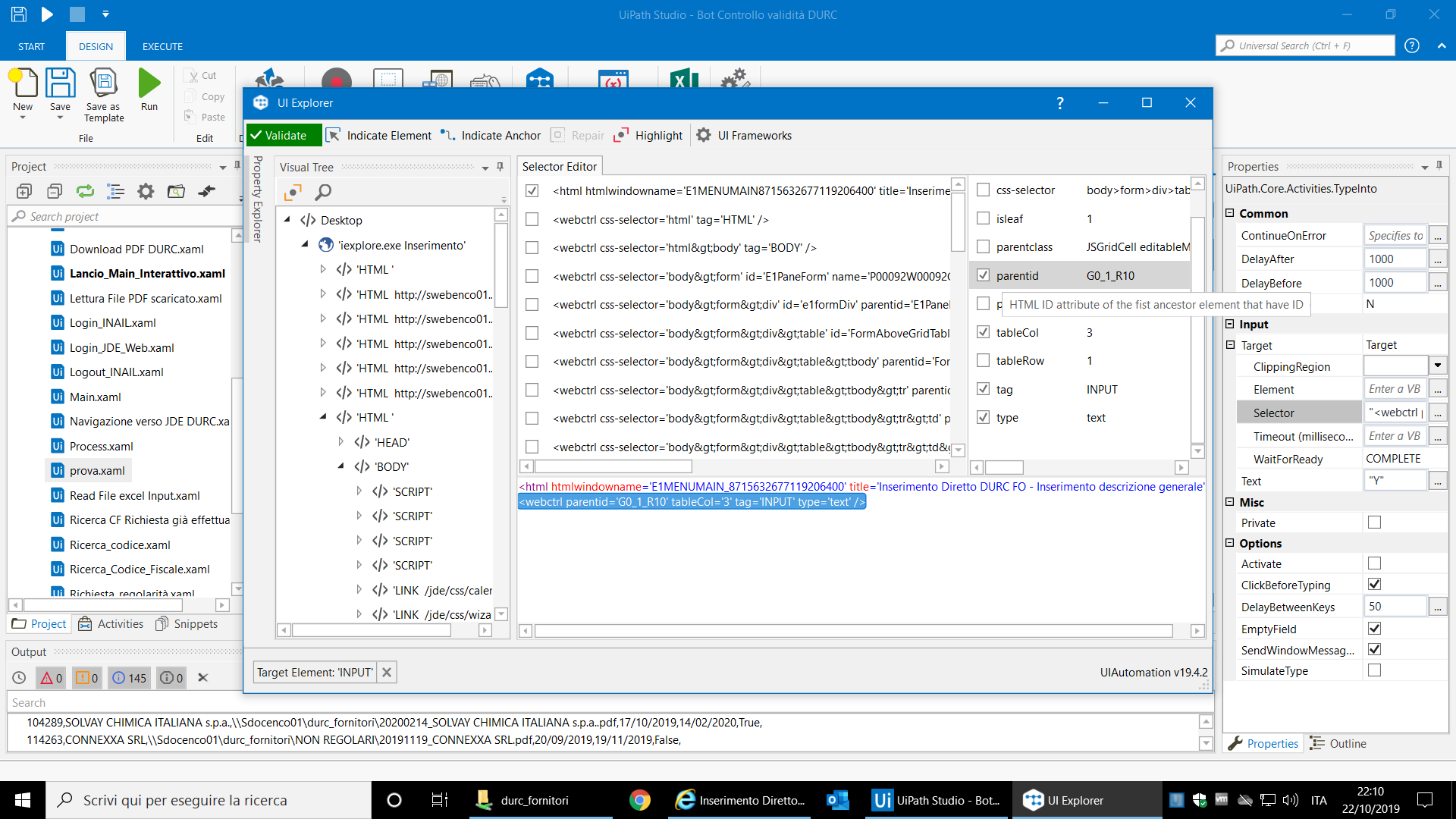
Task: Click Visual Tree search magnifier icon
Action: point(323,192)
